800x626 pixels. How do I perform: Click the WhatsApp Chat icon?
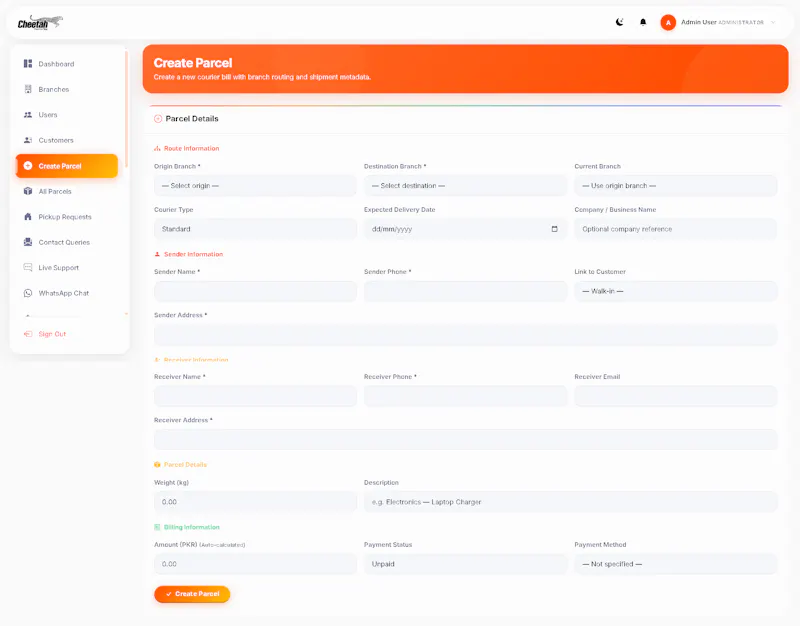pyautogui.click(x=28, y=293)
